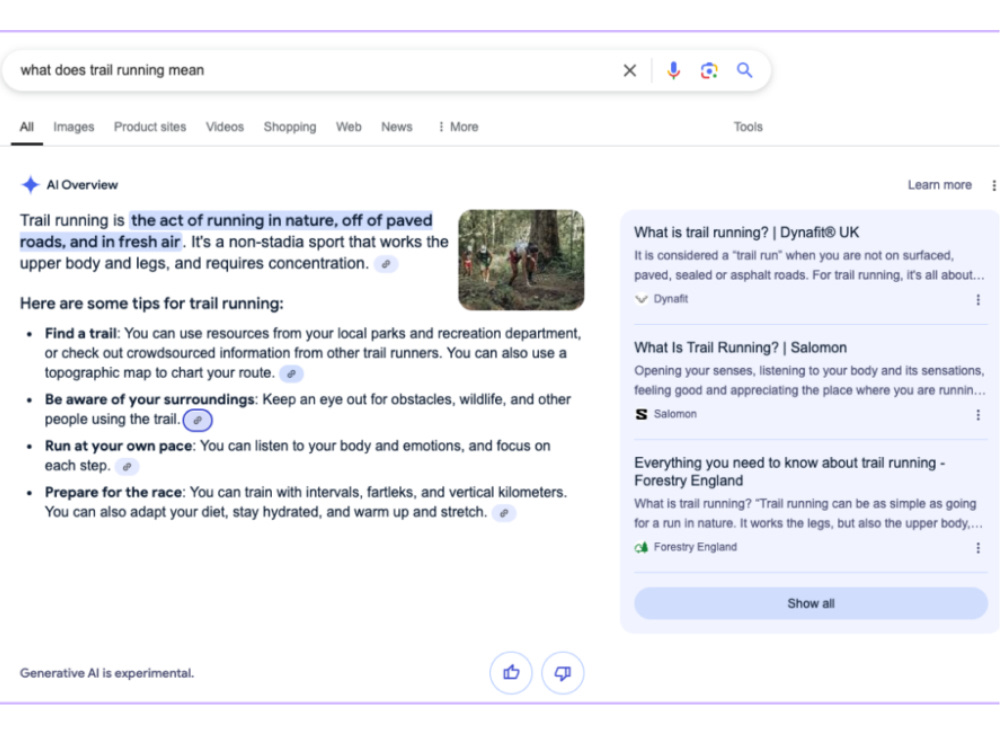Click the Learn more link

coord(939,185)
